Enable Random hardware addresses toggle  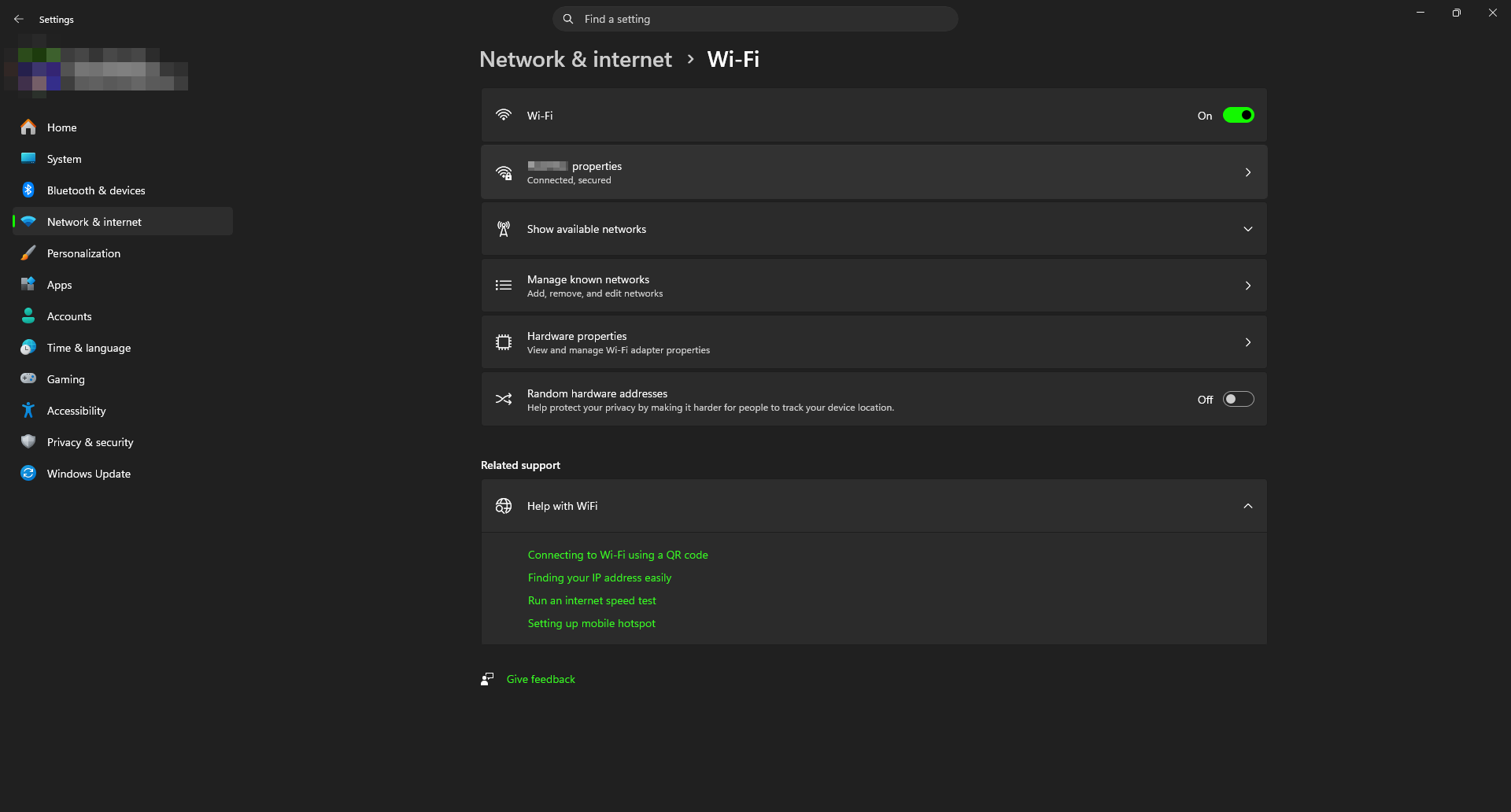1238,399
